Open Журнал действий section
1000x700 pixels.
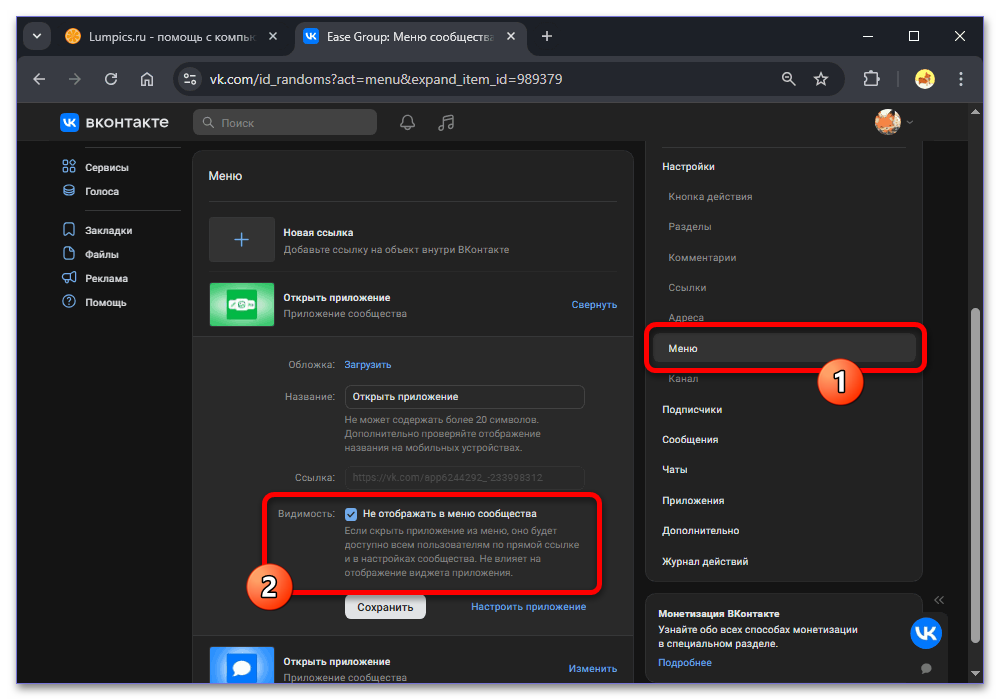click(705, 562)
